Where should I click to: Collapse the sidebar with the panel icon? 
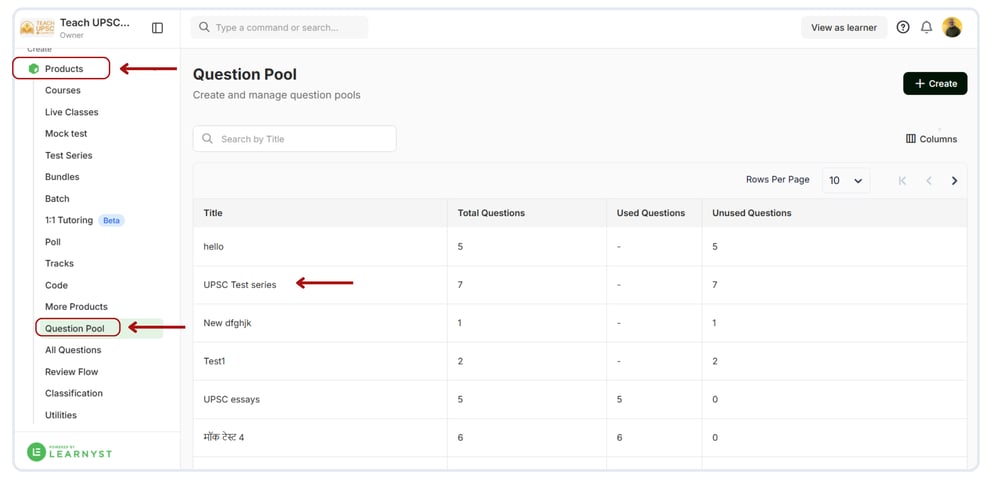[x=157, y=28]
